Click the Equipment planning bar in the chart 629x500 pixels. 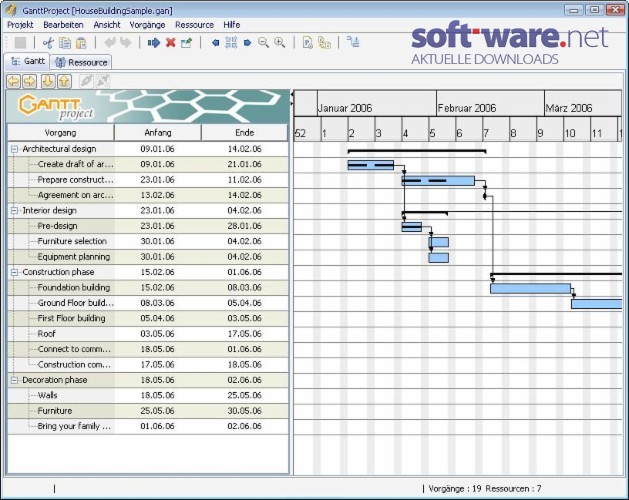click(438, 258)
